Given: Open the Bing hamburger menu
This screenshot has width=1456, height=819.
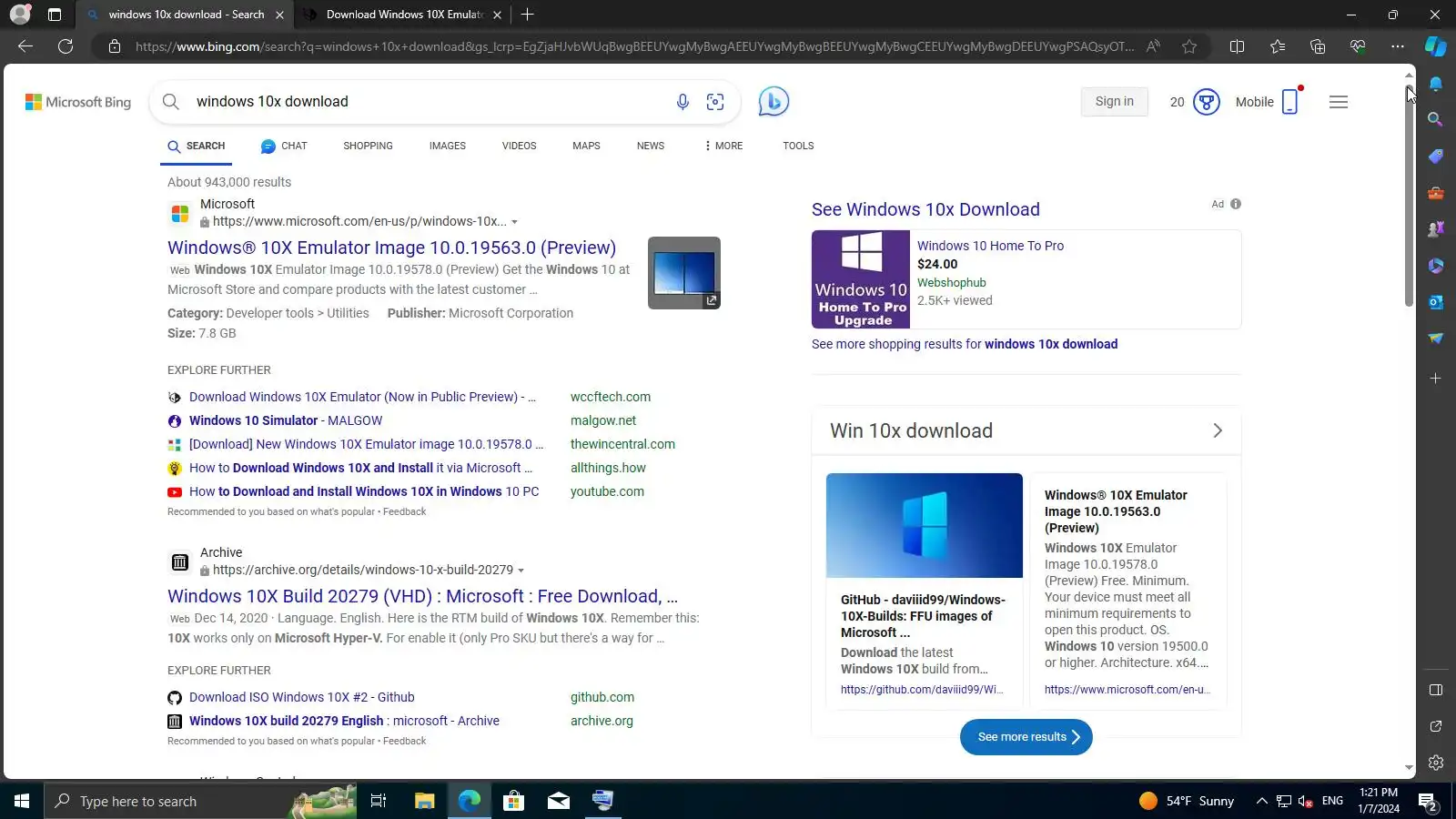Looking at the screenshot, I should click(x=1339, y=102).
